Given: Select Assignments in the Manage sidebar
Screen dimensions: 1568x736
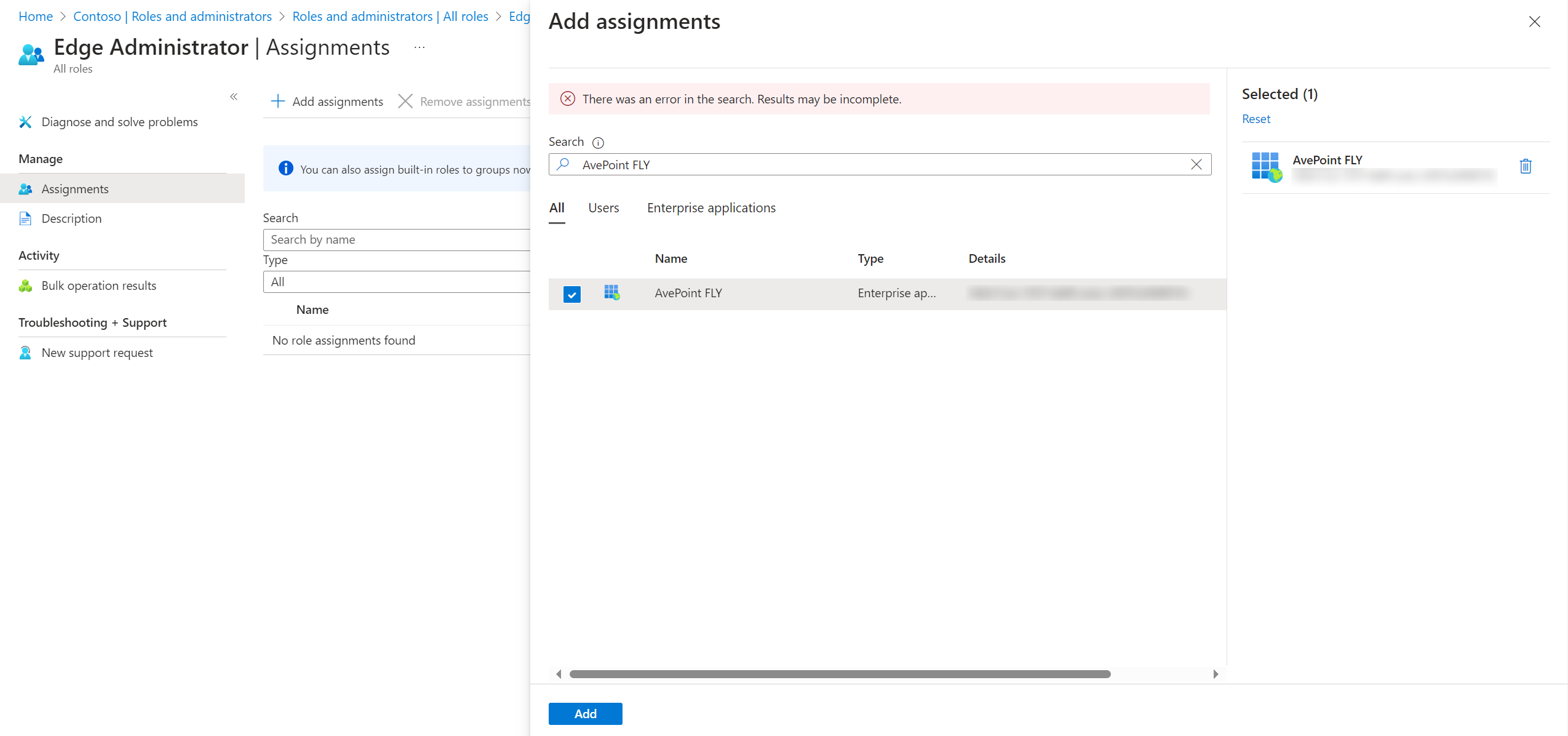Looking at the screenshot, I should point(75,189).
